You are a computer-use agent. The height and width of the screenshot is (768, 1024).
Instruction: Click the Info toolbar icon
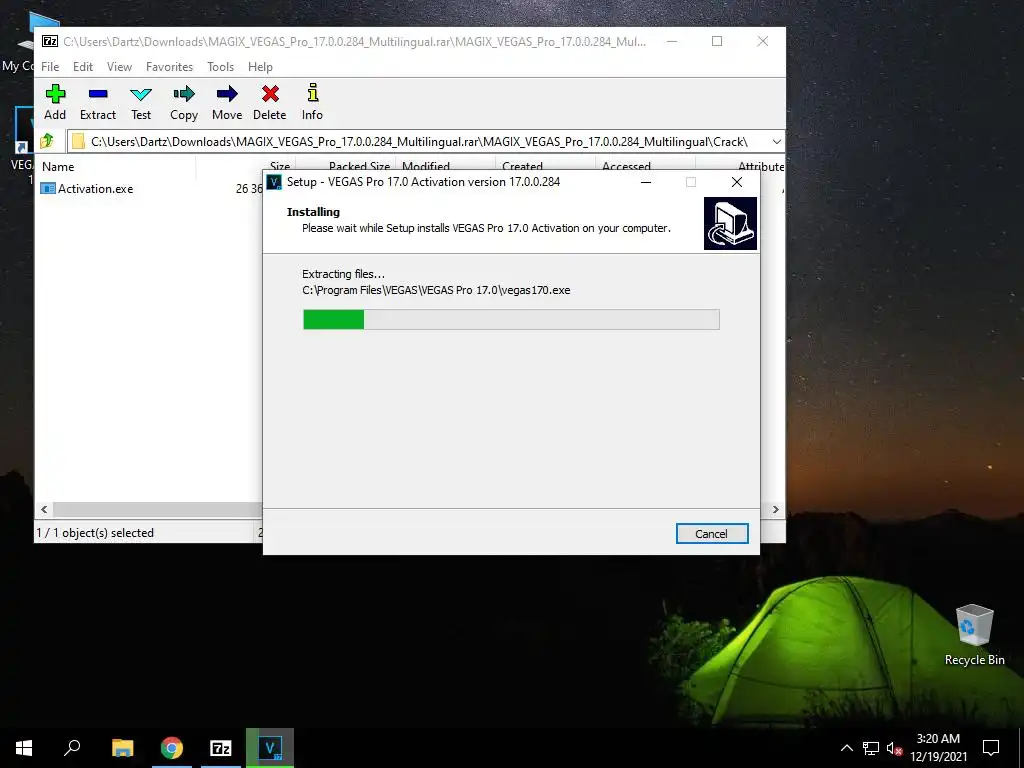pyautogui.click(x=312, y=102)
